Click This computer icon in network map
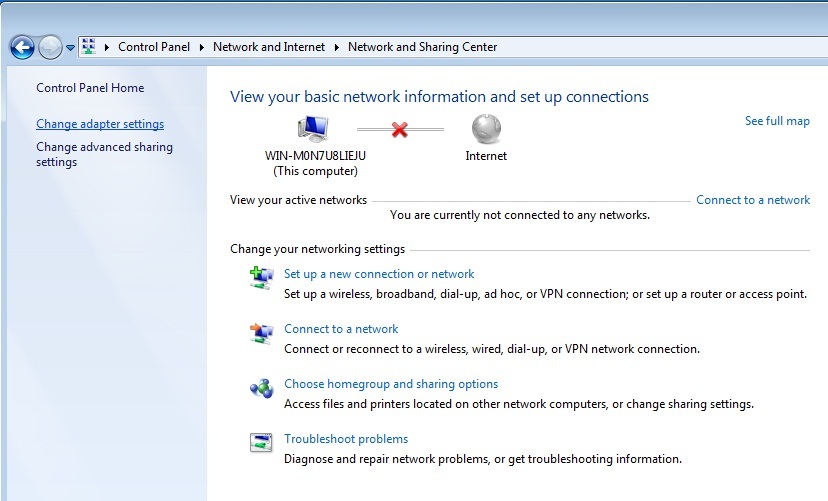Screen dimensions: 828x501 [314, 129]
